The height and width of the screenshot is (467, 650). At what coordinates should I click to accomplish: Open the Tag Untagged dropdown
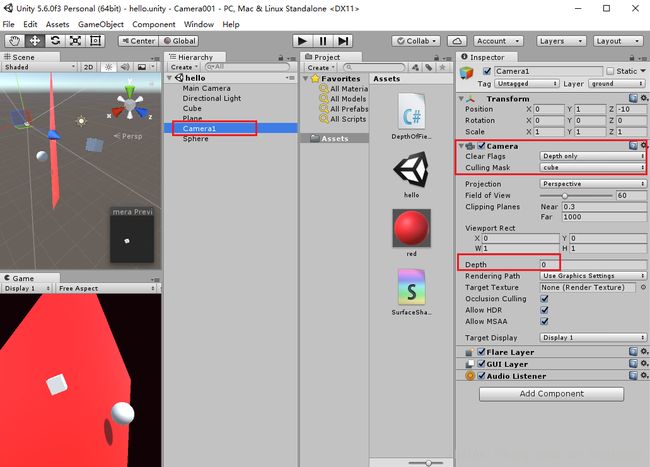click(527, 84)
